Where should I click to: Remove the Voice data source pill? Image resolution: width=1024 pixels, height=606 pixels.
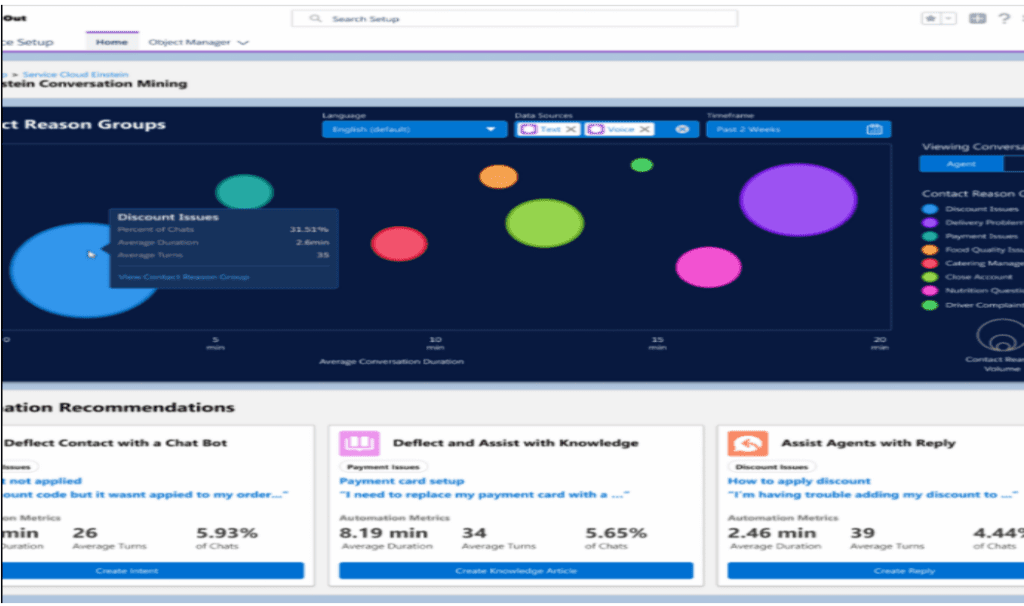click(x=645, y=129)
